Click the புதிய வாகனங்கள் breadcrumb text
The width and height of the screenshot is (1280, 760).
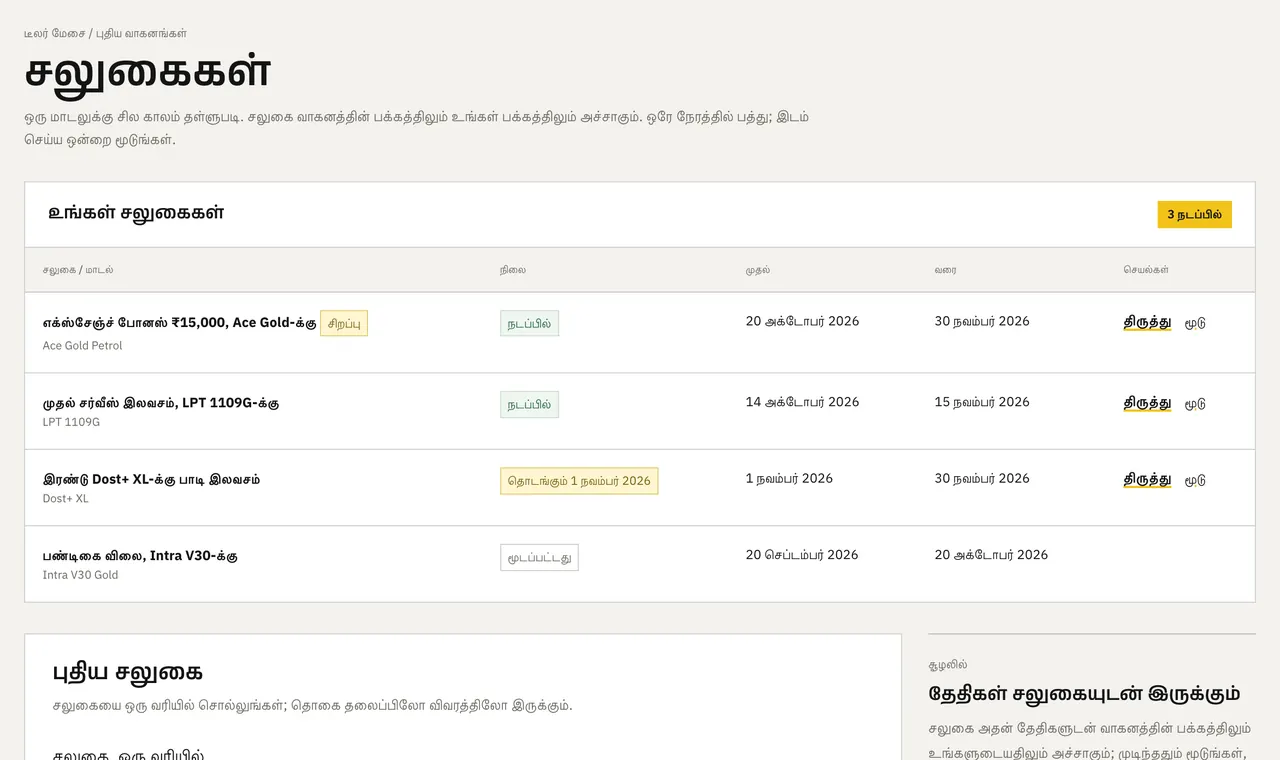(x=141, y=33)
